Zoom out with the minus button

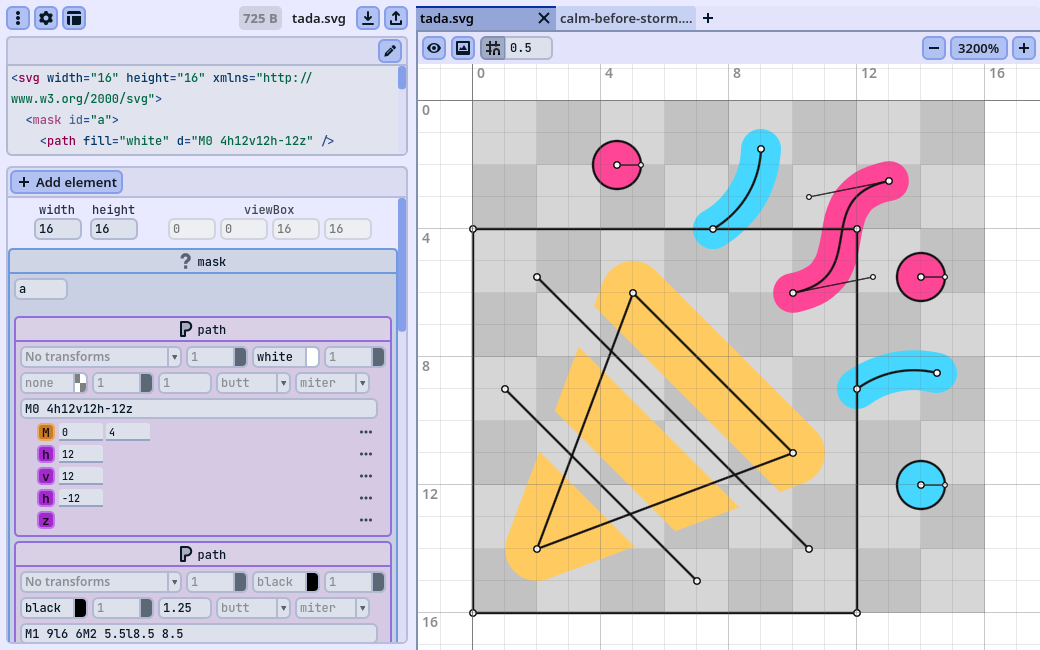point(933,48)
